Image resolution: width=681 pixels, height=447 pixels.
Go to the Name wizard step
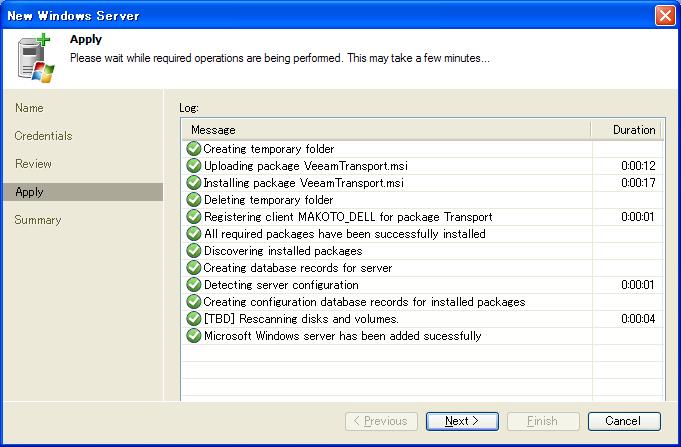(29, 108)
